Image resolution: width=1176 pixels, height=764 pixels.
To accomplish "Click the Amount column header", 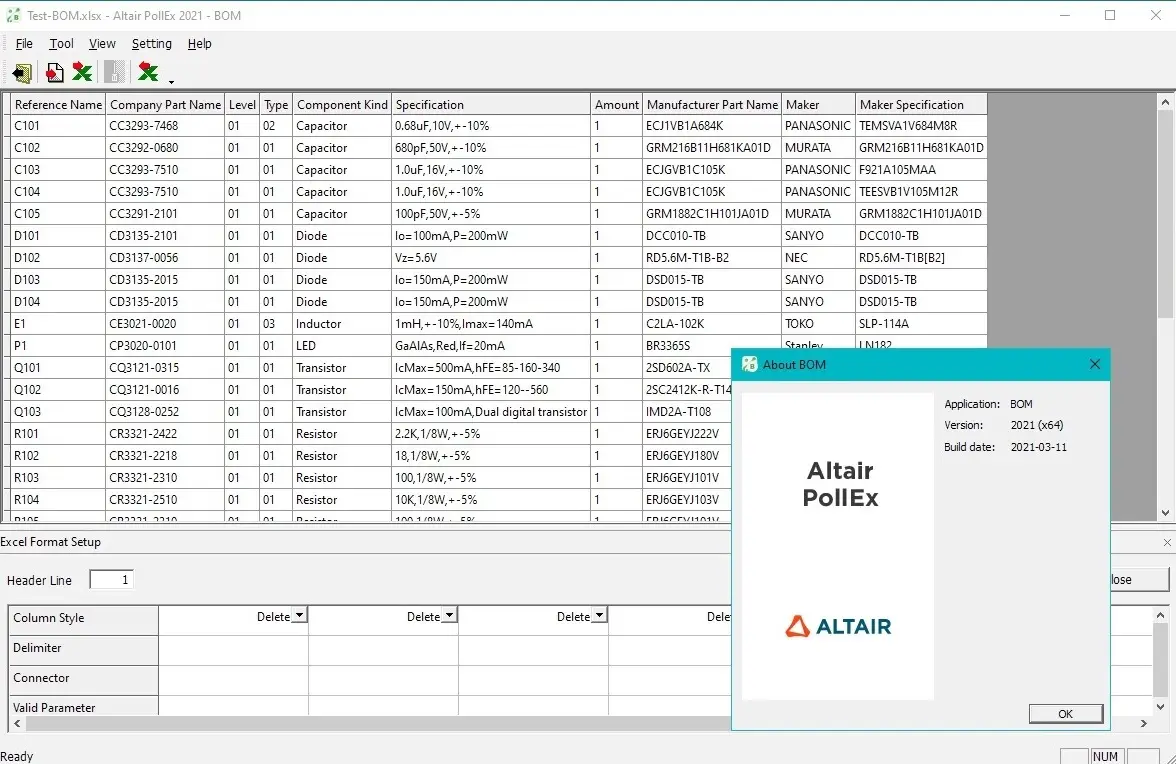I will (616, 104).
